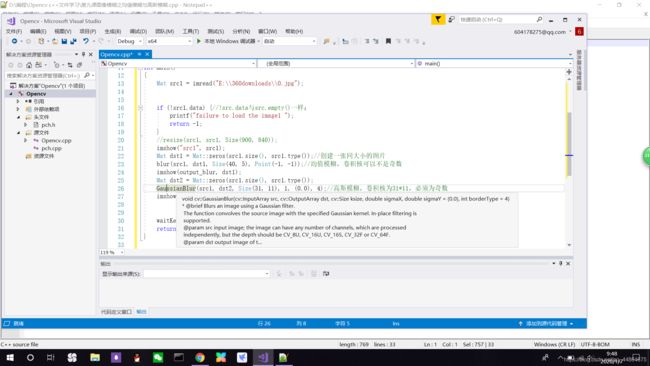The image size is (650, 366).
Task: Open the Tools (T) menu
Action: coord(190,32)
